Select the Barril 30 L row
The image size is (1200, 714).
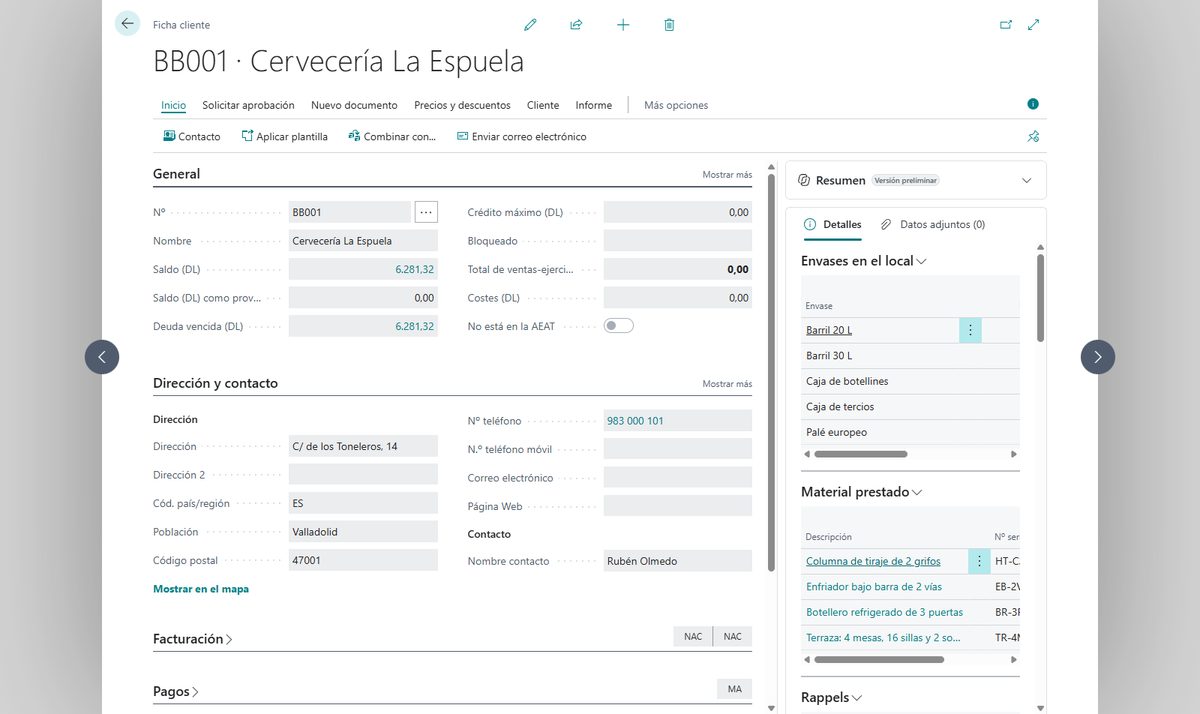point(910,356)
